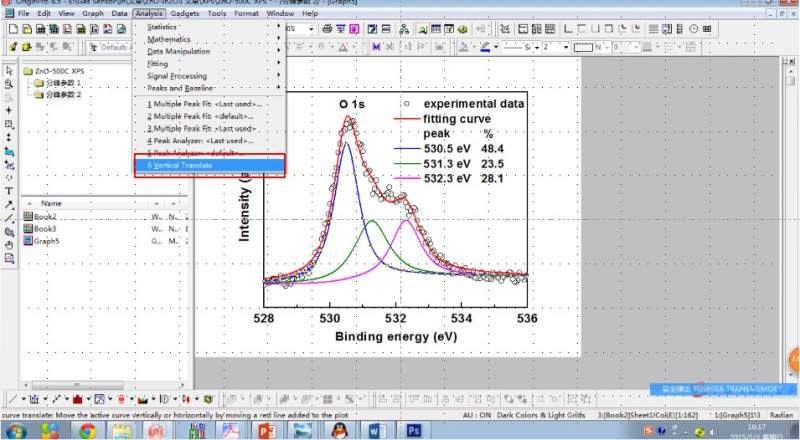This screenshot has height=440, width=800.
Task: Select Graph5 in the project window list
Action: click(x=41, y=241)
